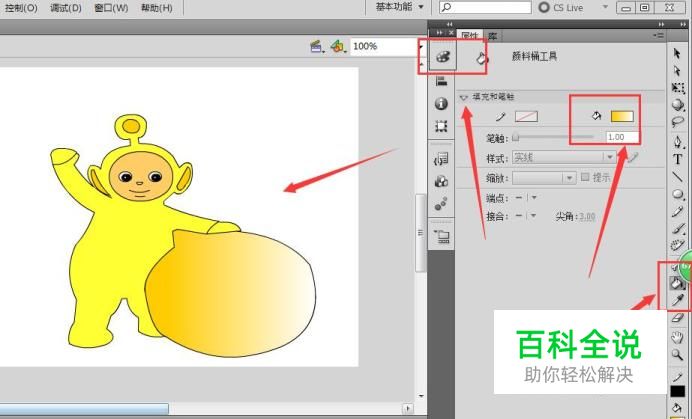Screen dimensions: 692x419
Task: Select the Zoom magnifier tool
Action: pyautogui.click(x=677, y=355)
